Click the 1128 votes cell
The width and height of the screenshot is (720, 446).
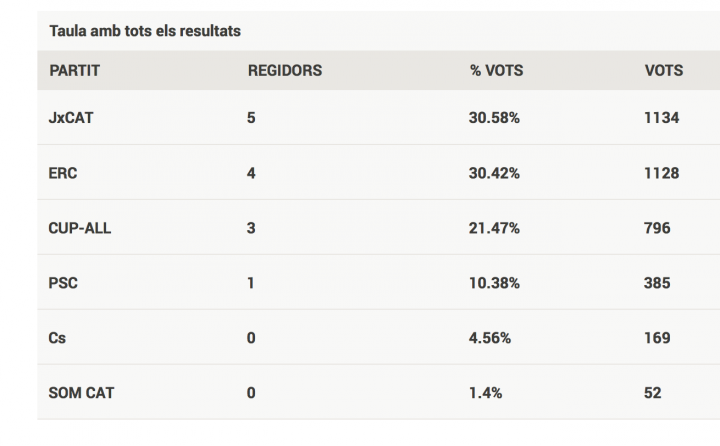662,173
